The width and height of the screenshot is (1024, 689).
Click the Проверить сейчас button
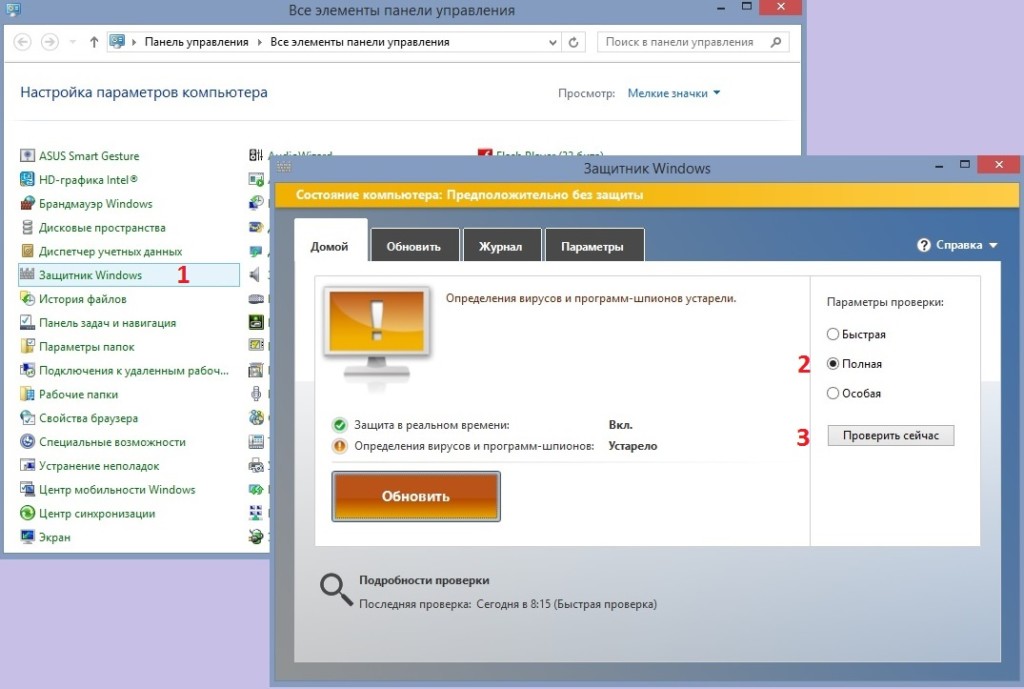pyautogui.click(x=891, y=436)
